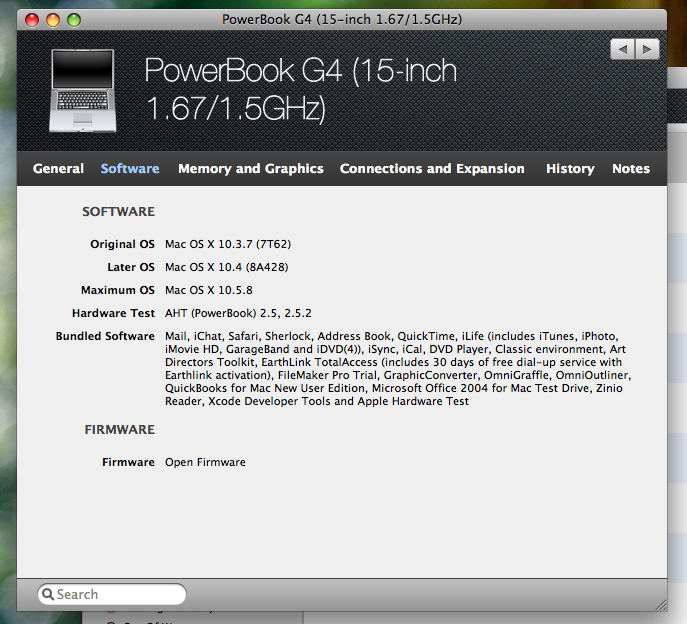
Task: Click "Mac OS X 10.4 (8A428)" value
Action: [x=227, y=267]
